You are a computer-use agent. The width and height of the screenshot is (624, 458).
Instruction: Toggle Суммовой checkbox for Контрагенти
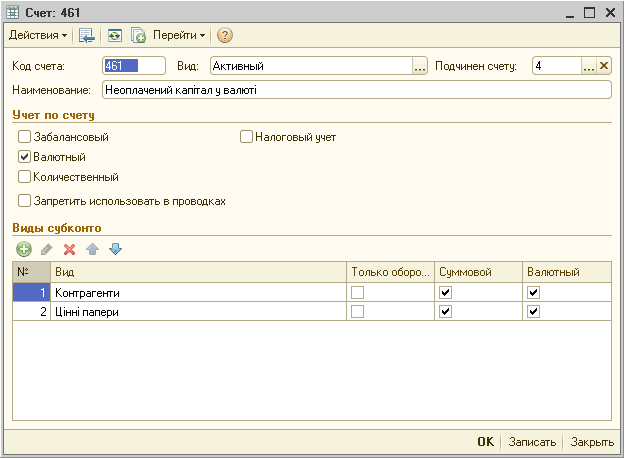(445, 293)
